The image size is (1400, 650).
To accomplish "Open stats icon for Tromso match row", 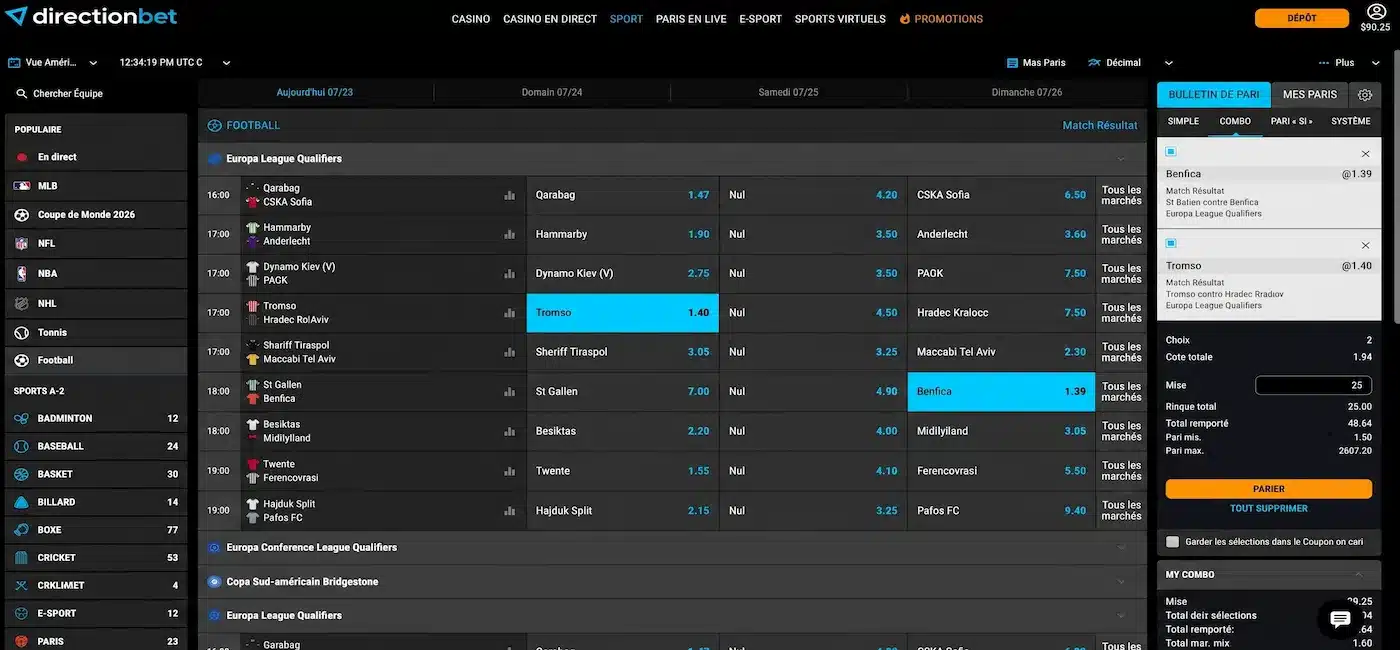I will (x=510, y=313).
